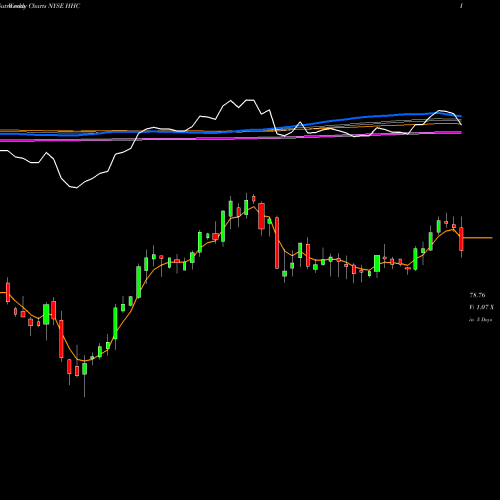The width and height of the screenshot is (500, 500).
Task: Click the price value '78.76'
Action: click(477, 295)
